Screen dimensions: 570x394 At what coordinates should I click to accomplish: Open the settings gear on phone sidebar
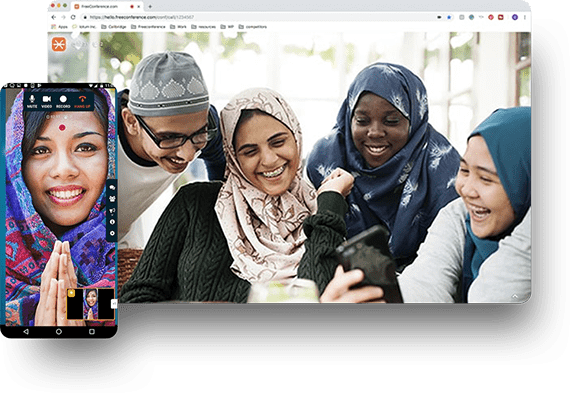coord(112,233)
